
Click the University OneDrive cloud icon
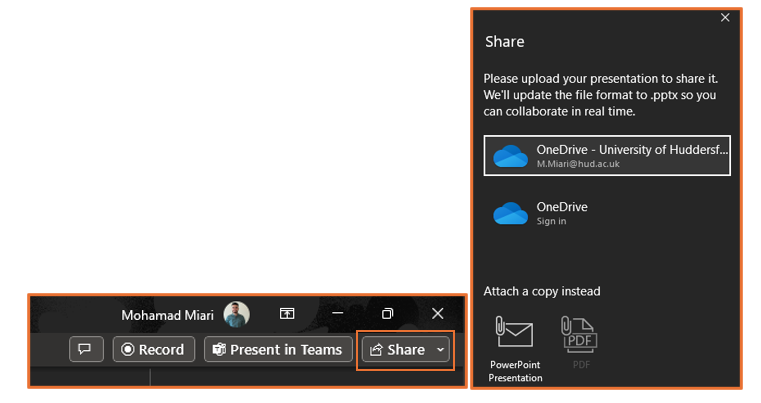[x=510, y=156]
